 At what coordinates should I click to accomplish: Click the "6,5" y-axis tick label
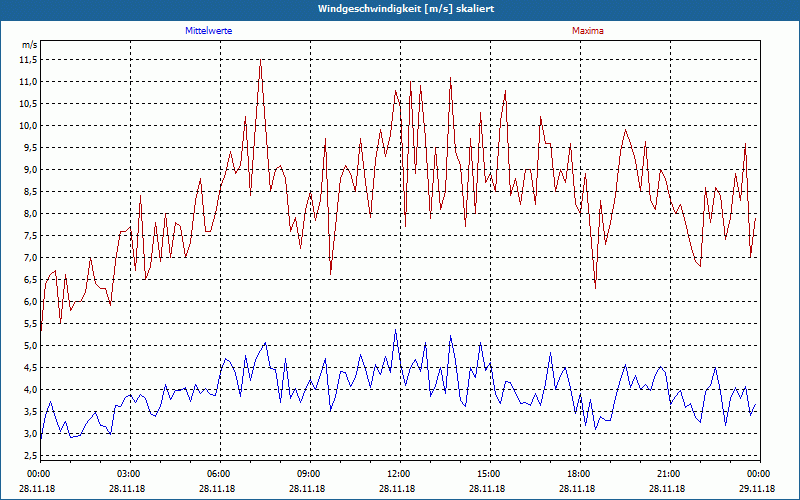(x=31, y=279)
